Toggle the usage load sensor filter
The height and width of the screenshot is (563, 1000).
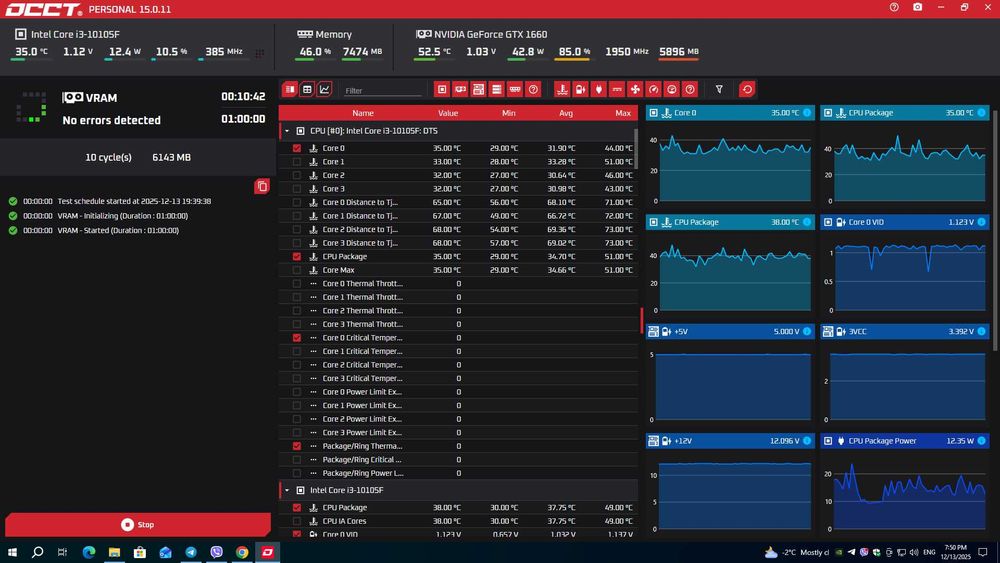click(672, 89)
